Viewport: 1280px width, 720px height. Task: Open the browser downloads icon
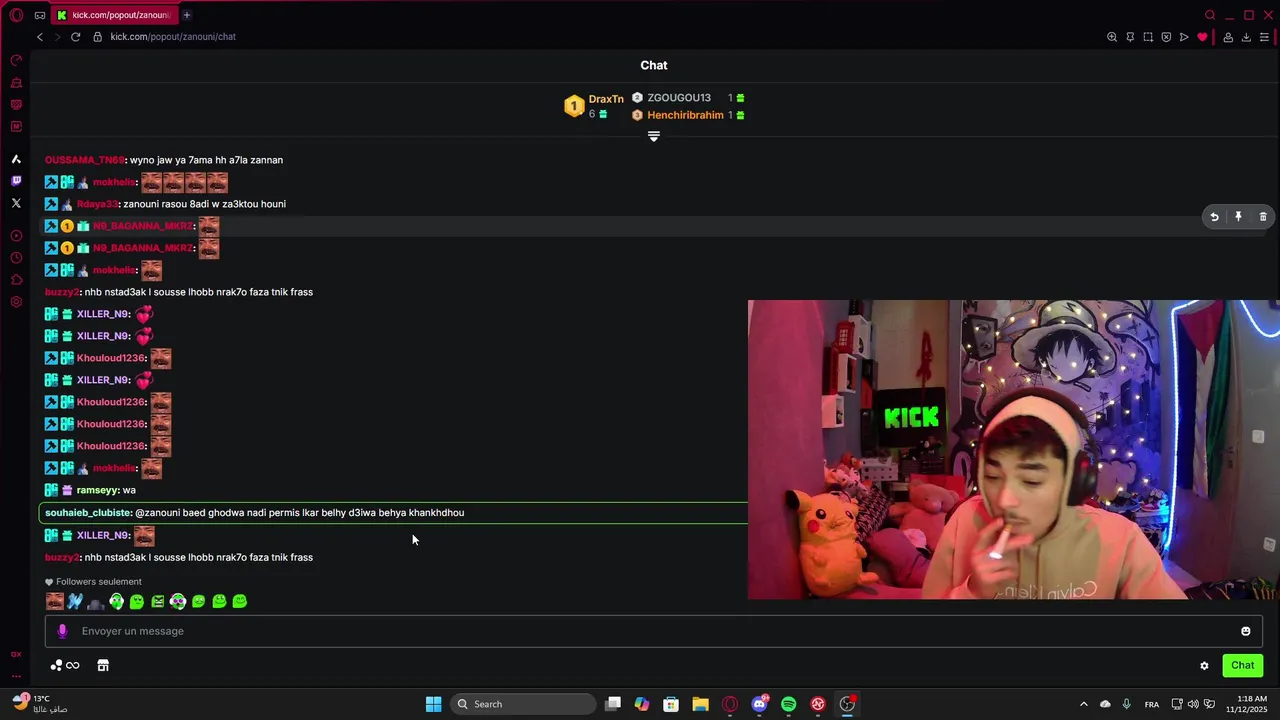point(1246,37)
